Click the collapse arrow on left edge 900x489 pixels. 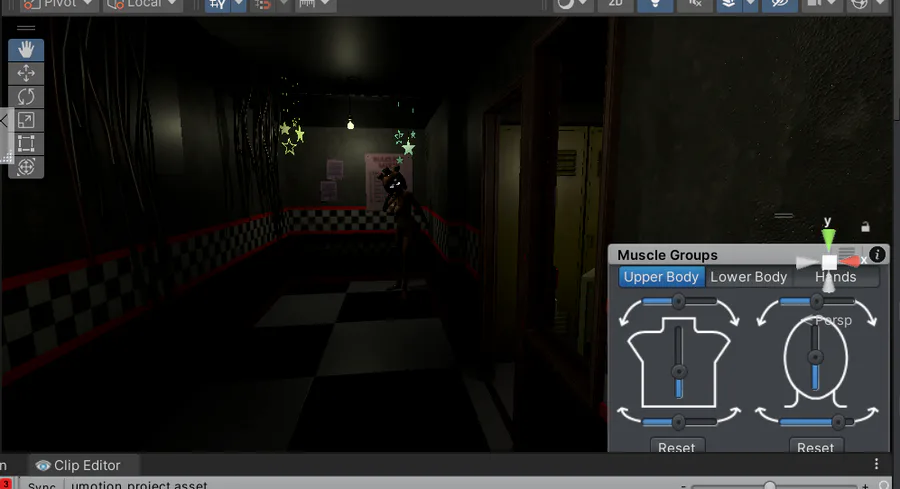tap(4, 121)
